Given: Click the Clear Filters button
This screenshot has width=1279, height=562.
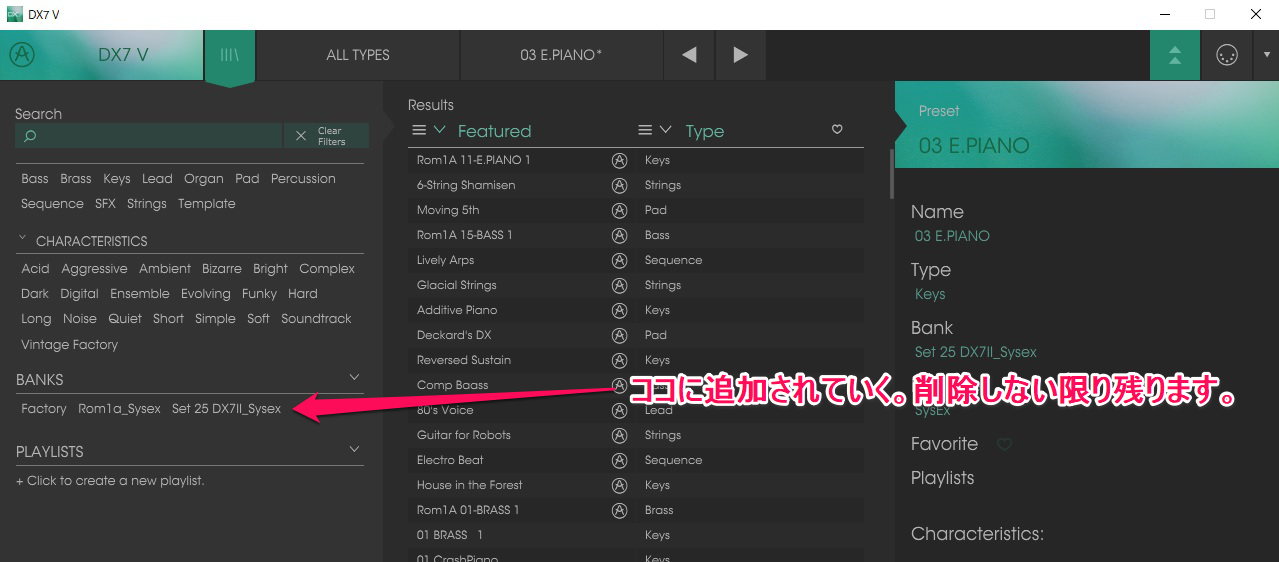Looking at the screenshot, I should (x=326, y=136).
